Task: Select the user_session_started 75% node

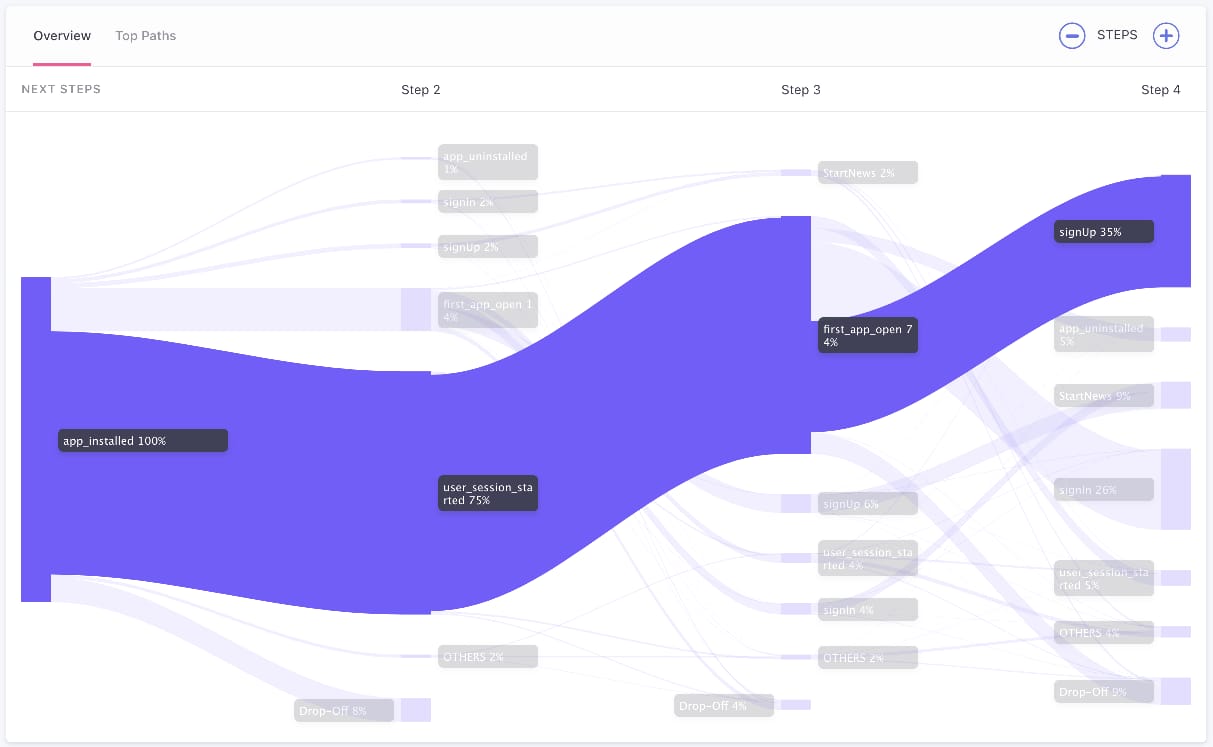Action: pos(488,493)
